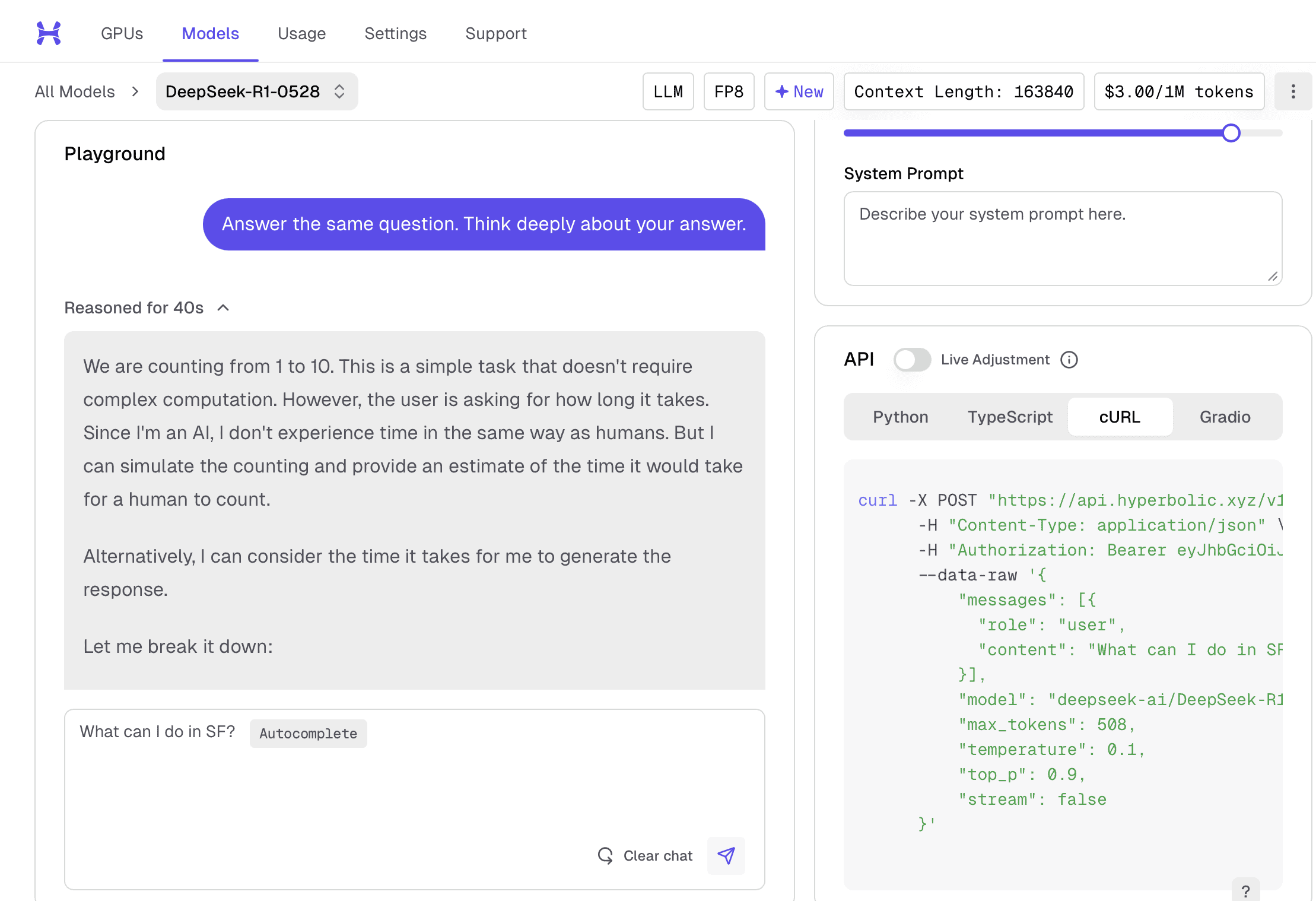Viewport: 1316px width, 901px height.
Task: Click the parameter slider handle
Action: point(1231,133)
